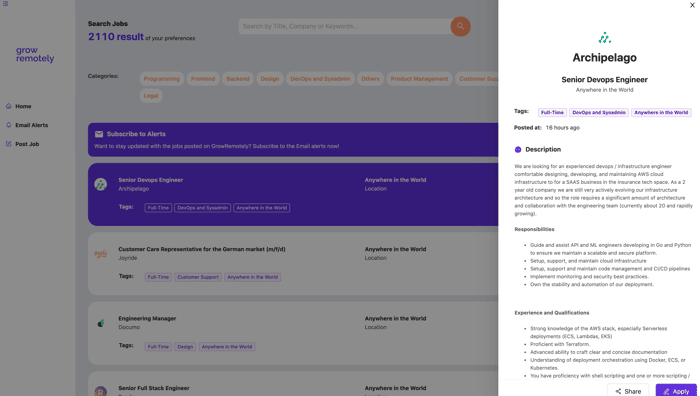The image size is (700, 396).
Task: Click the Email Alerts bell icon
Action: [8, 125]
